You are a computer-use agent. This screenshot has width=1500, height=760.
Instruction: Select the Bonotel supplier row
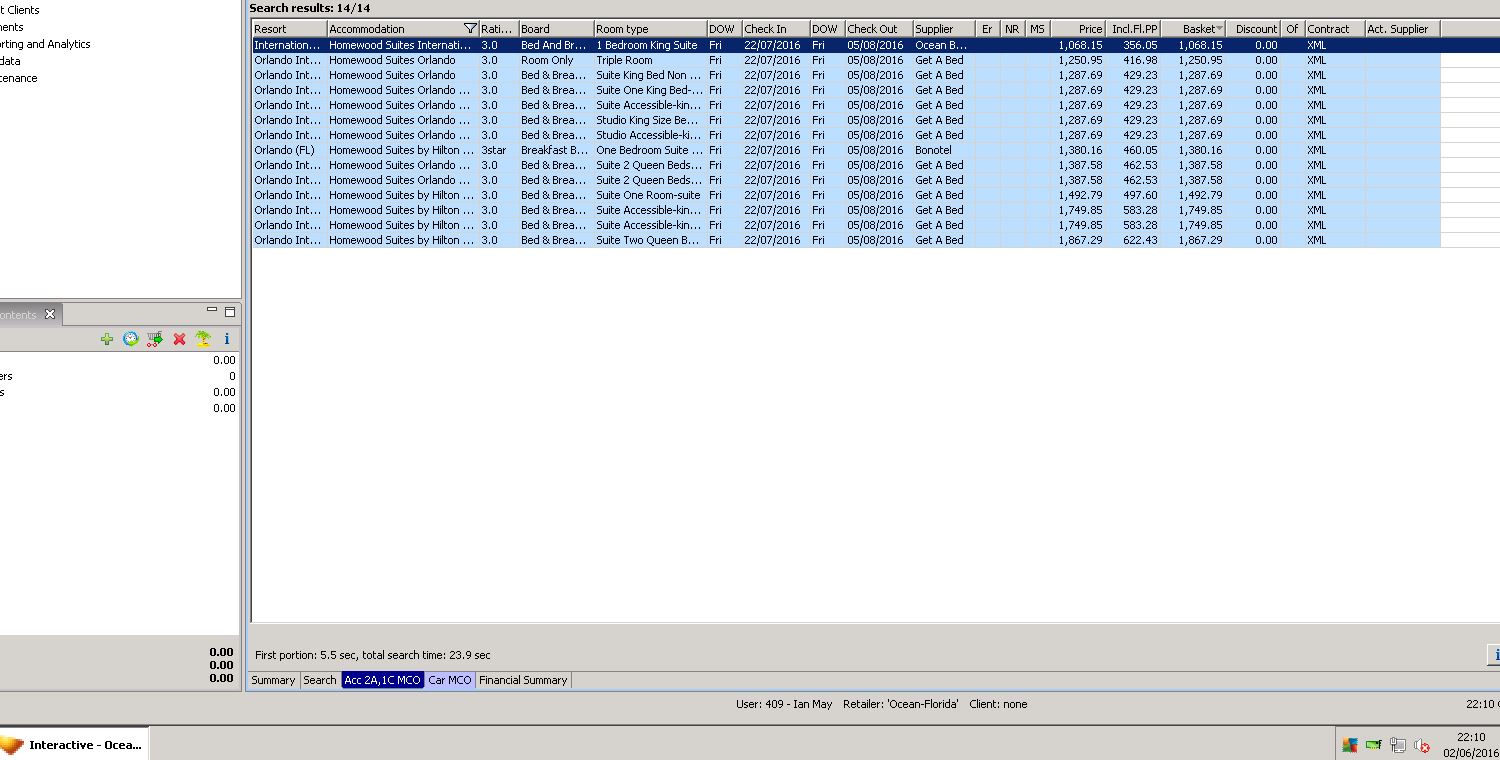[846, 150]
